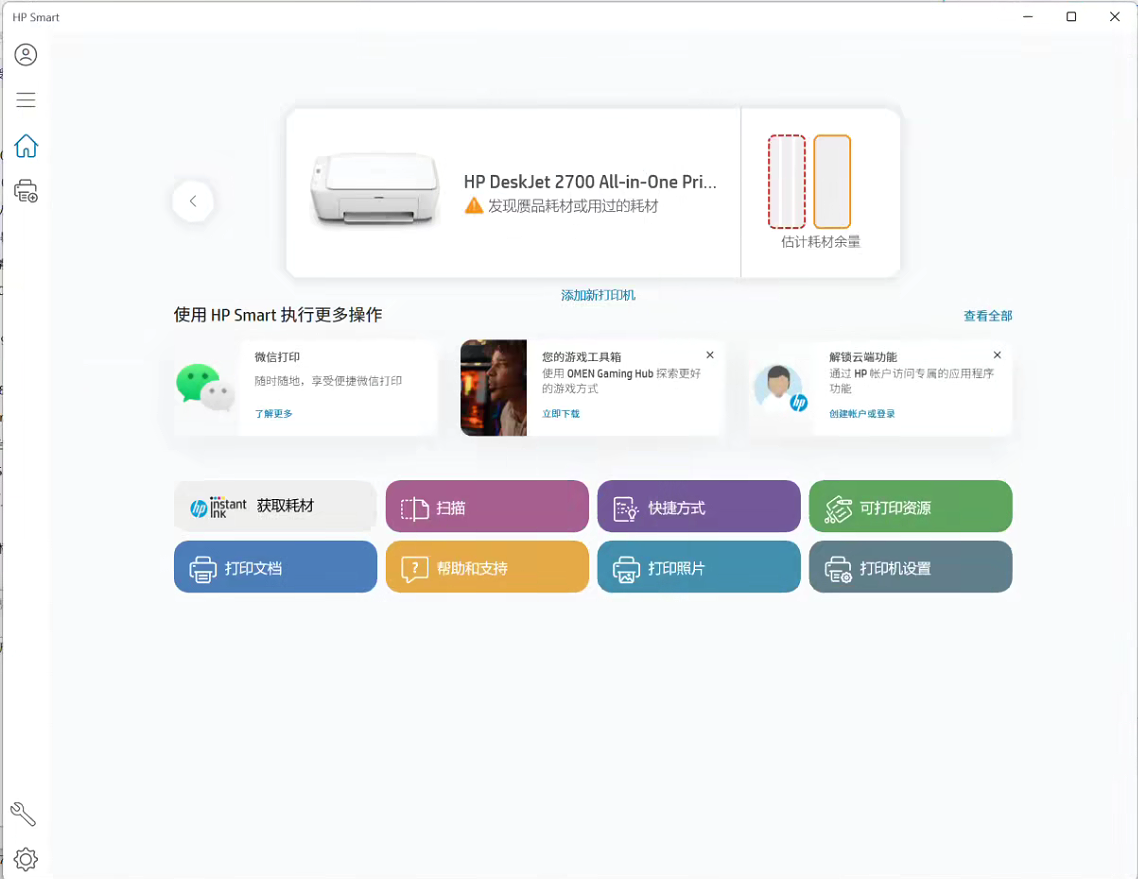Click the HP account avatar on cloud card

pyautogui.click(x=781, y=388)
